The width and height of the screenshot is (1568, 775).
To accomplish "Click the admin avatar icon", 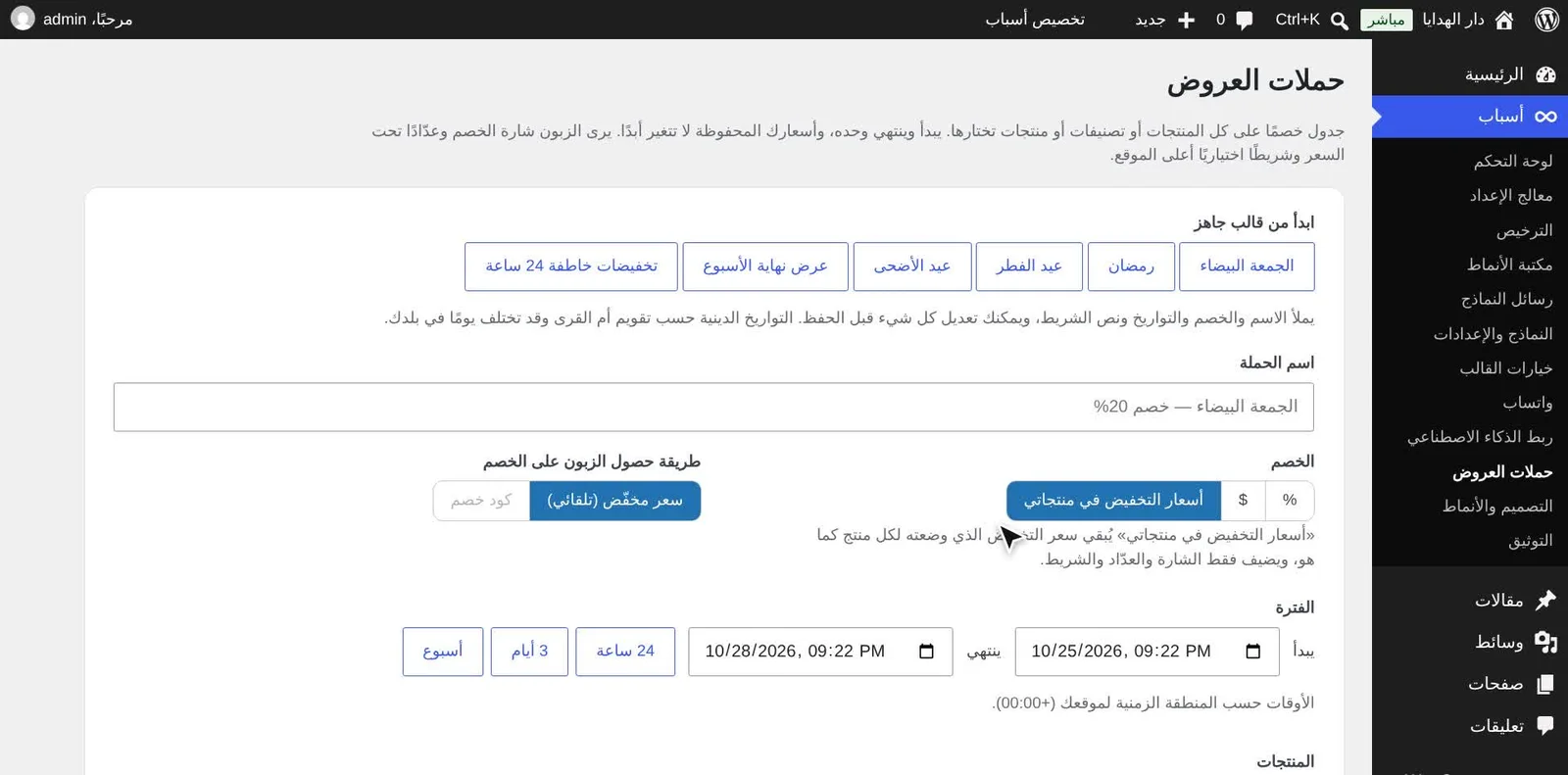I will 23,19.
